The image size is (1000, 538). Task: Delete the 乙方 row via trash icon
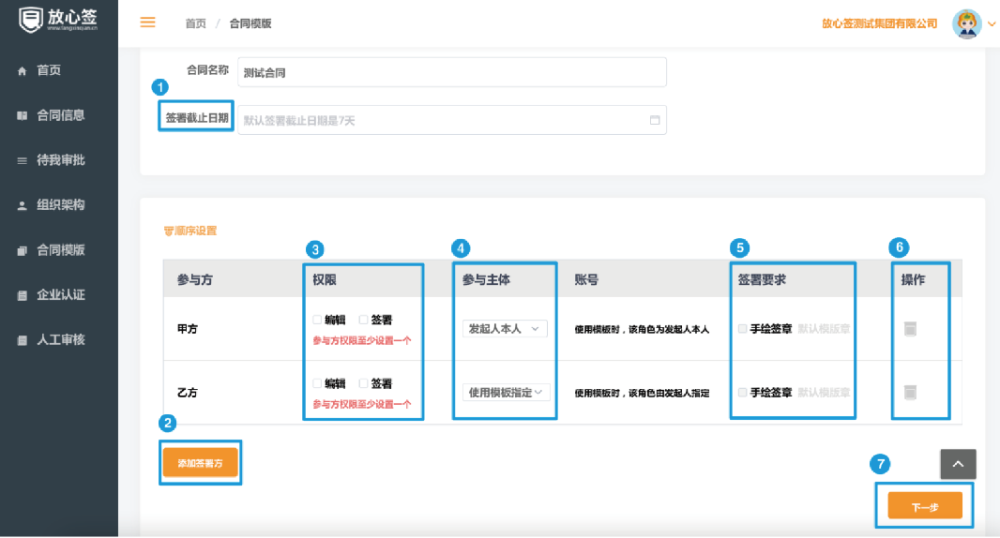(x=910, y=392)
